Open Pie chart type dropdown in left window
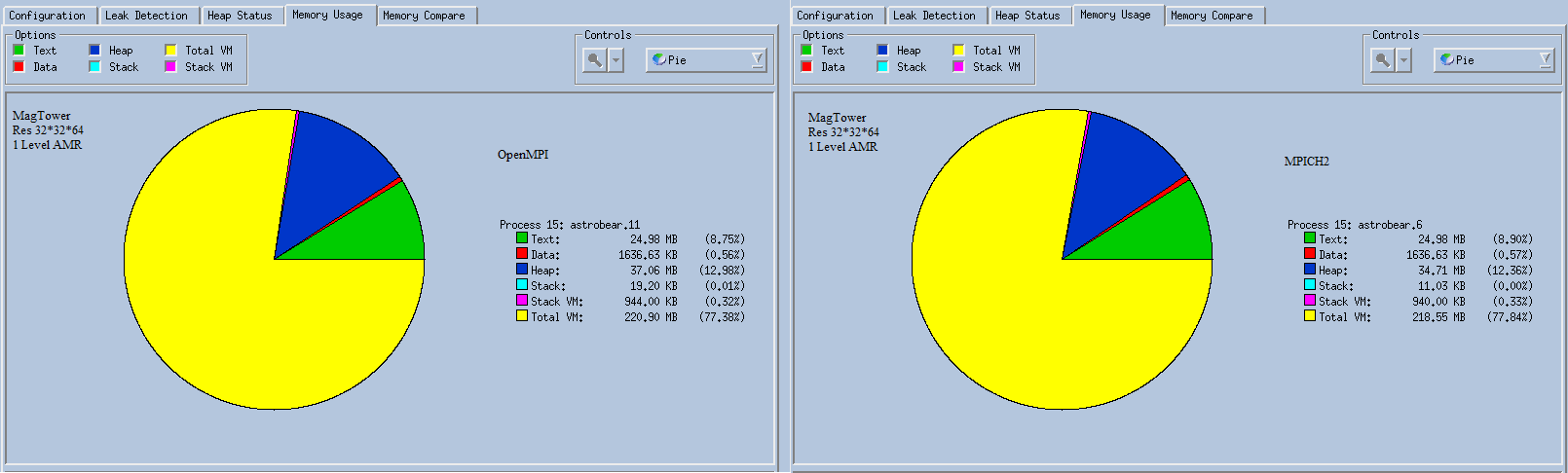Image resolution: width=1568 pixels, height=473 pixels. coord(707,60)
